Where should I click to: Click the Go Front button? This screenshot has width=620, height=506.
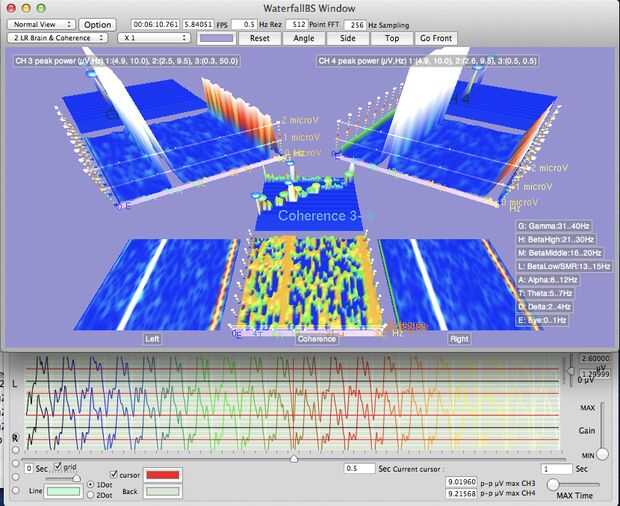pyautogui.click(x=436, y=38)
